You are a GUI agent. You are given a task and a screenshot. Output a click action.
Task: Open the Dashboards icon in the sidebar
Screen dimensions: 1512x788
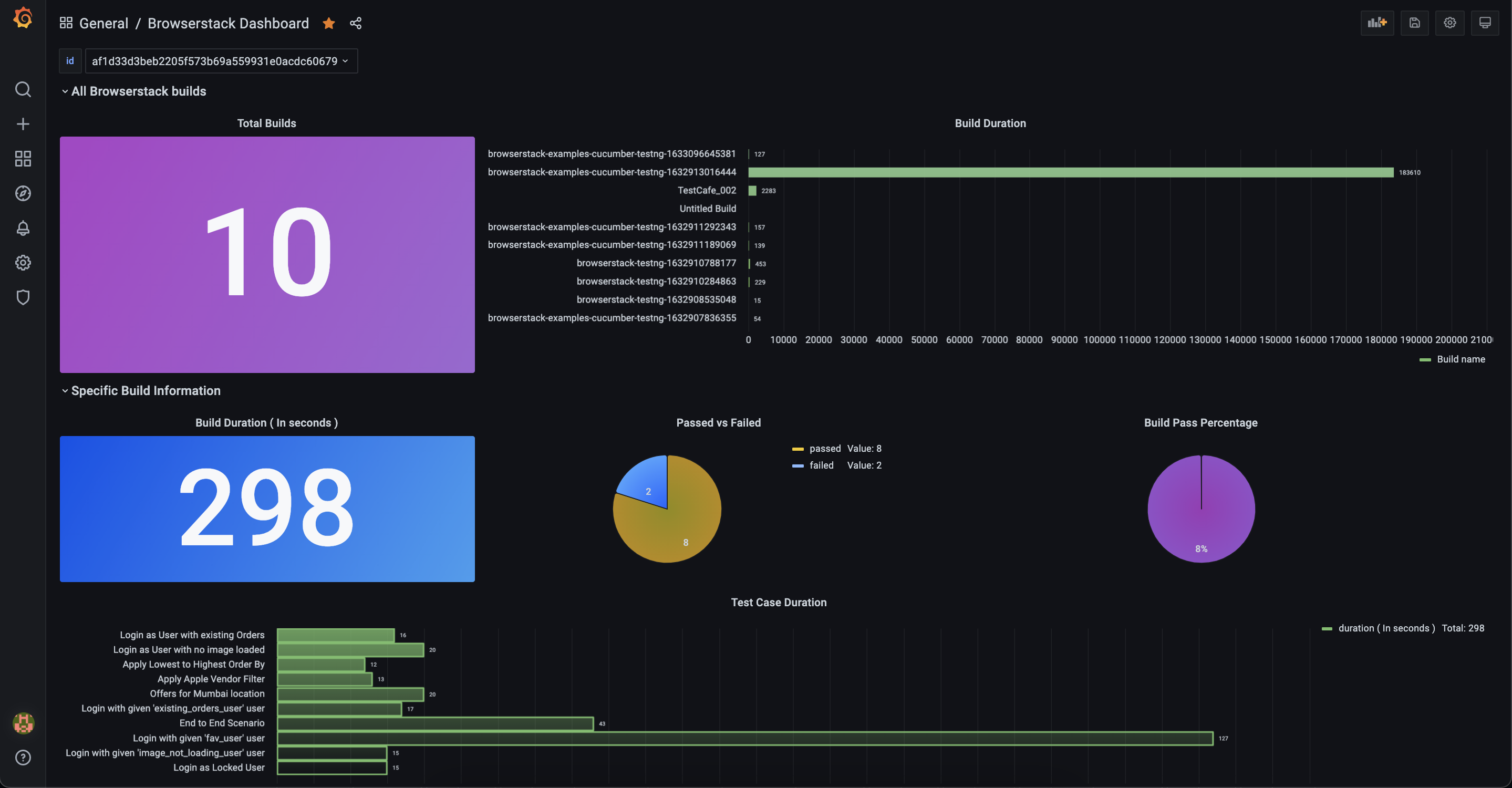tap(23, 159)
